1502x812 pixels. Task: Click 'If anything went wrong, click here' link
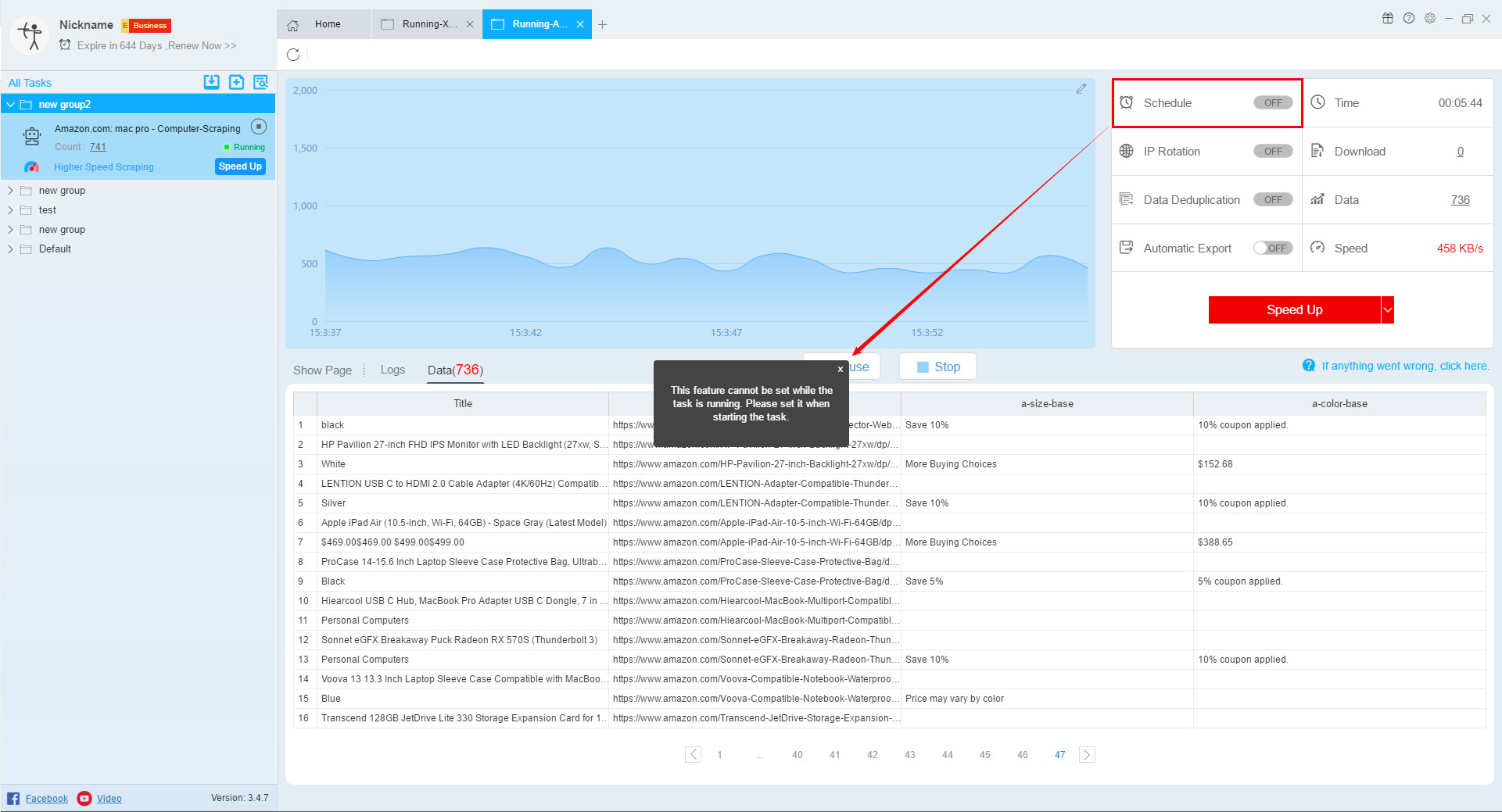pyautogui.click(x=1405, y=366)
